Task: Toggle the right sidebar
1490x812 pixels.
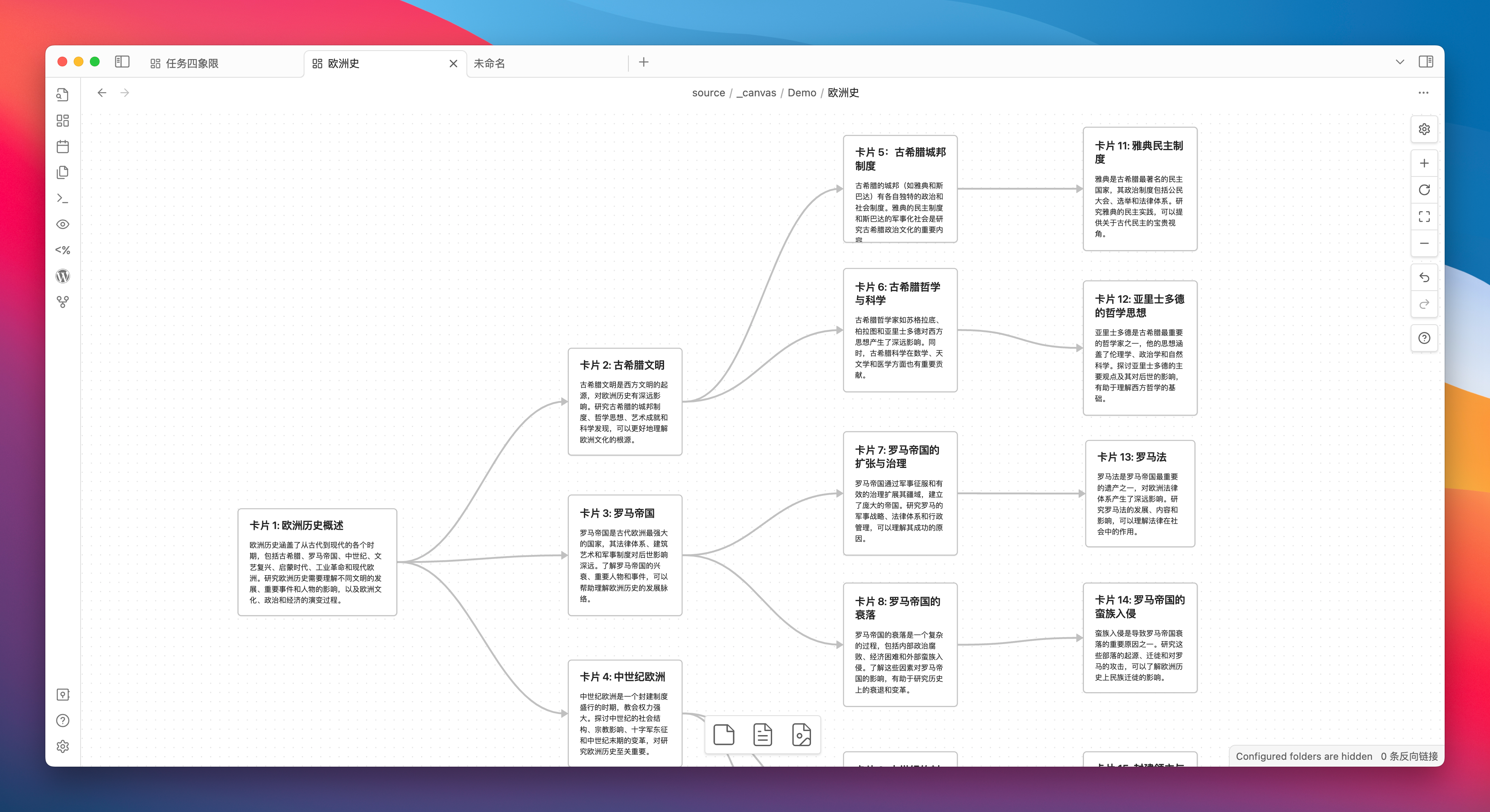Action: 1426,62
